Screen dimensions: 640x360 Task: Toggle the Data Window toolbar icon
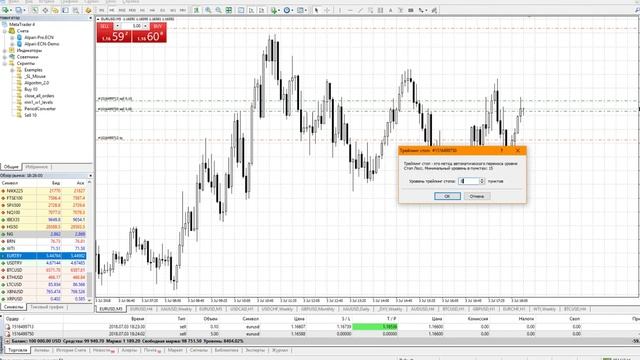click(45, 10)
